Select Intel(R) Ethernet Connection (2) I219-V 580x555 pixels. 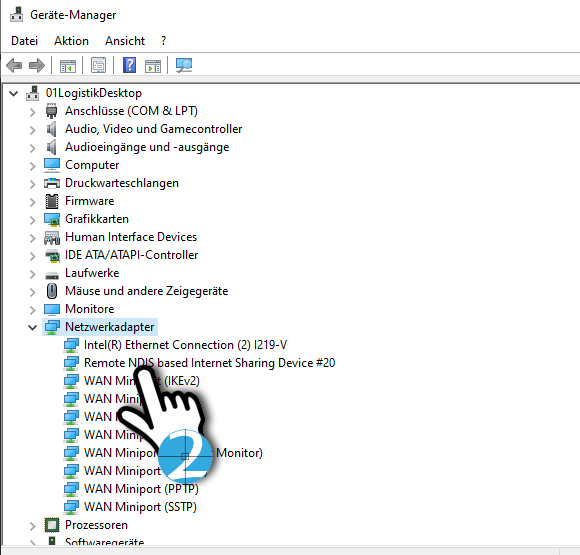point(185,345)
